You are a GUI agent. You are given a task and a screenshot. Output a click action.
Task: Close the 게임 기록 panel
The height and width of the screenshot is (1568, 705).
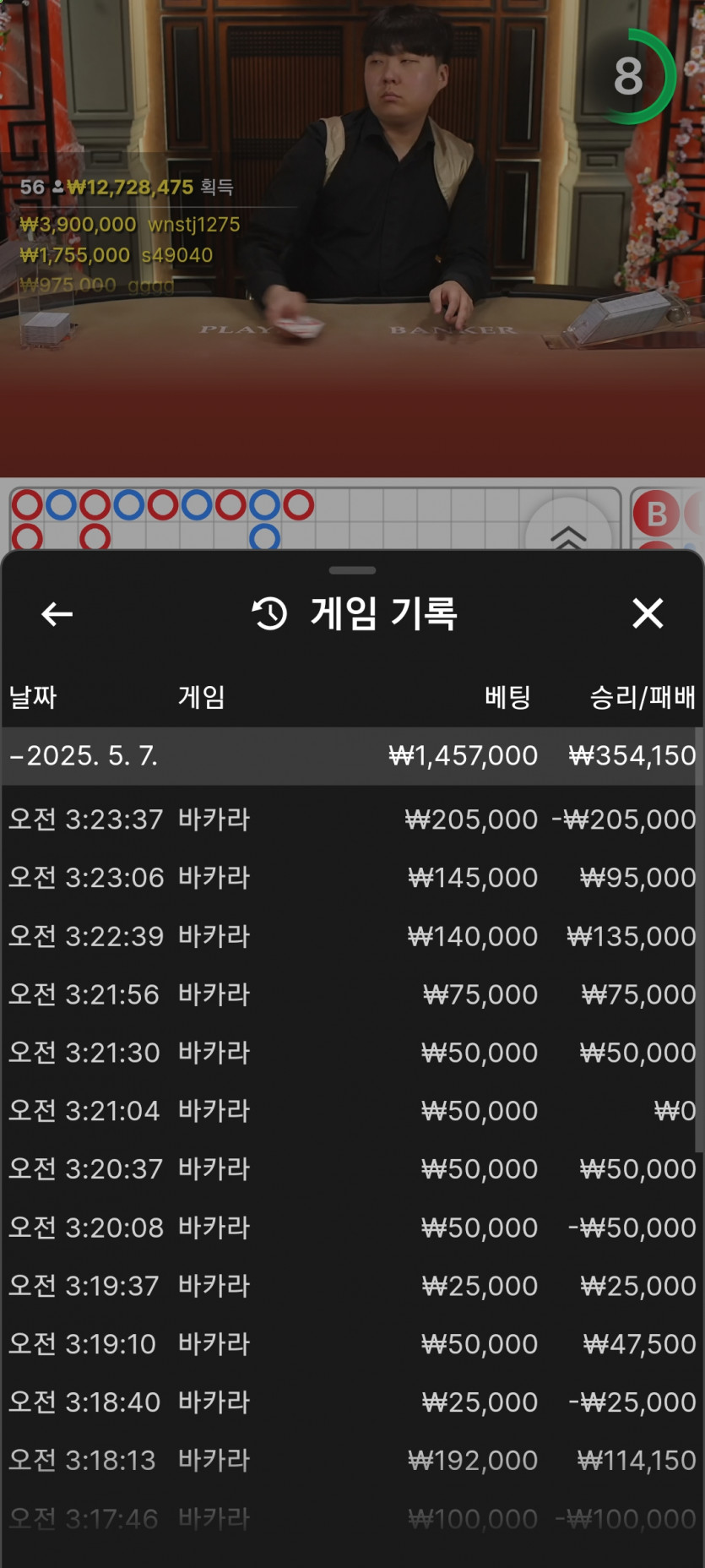click(x=648, y=613)
